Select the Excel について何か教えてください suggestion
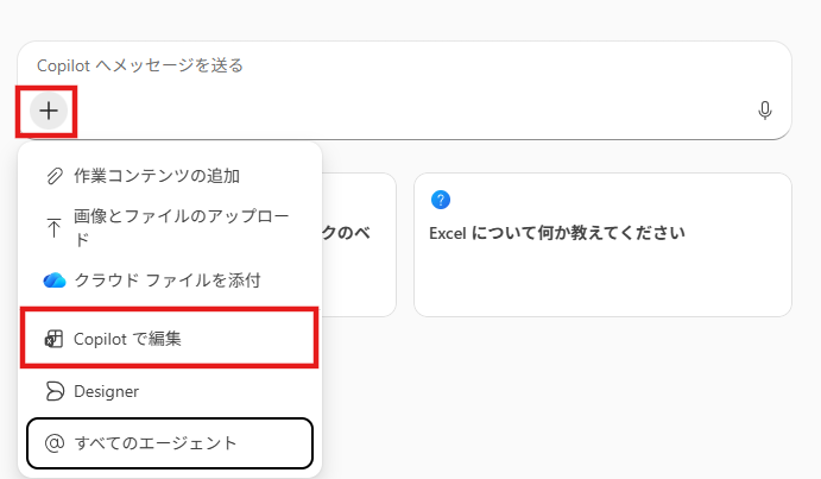Image resolution: width=821 pixels, height=479 pixels. pos(557,233)
